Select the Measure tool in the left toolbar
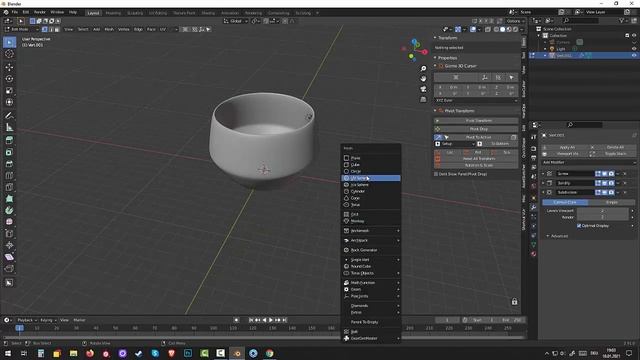This screenshot has height=360, width=640. pyautogui.click(x=9, y=127)
